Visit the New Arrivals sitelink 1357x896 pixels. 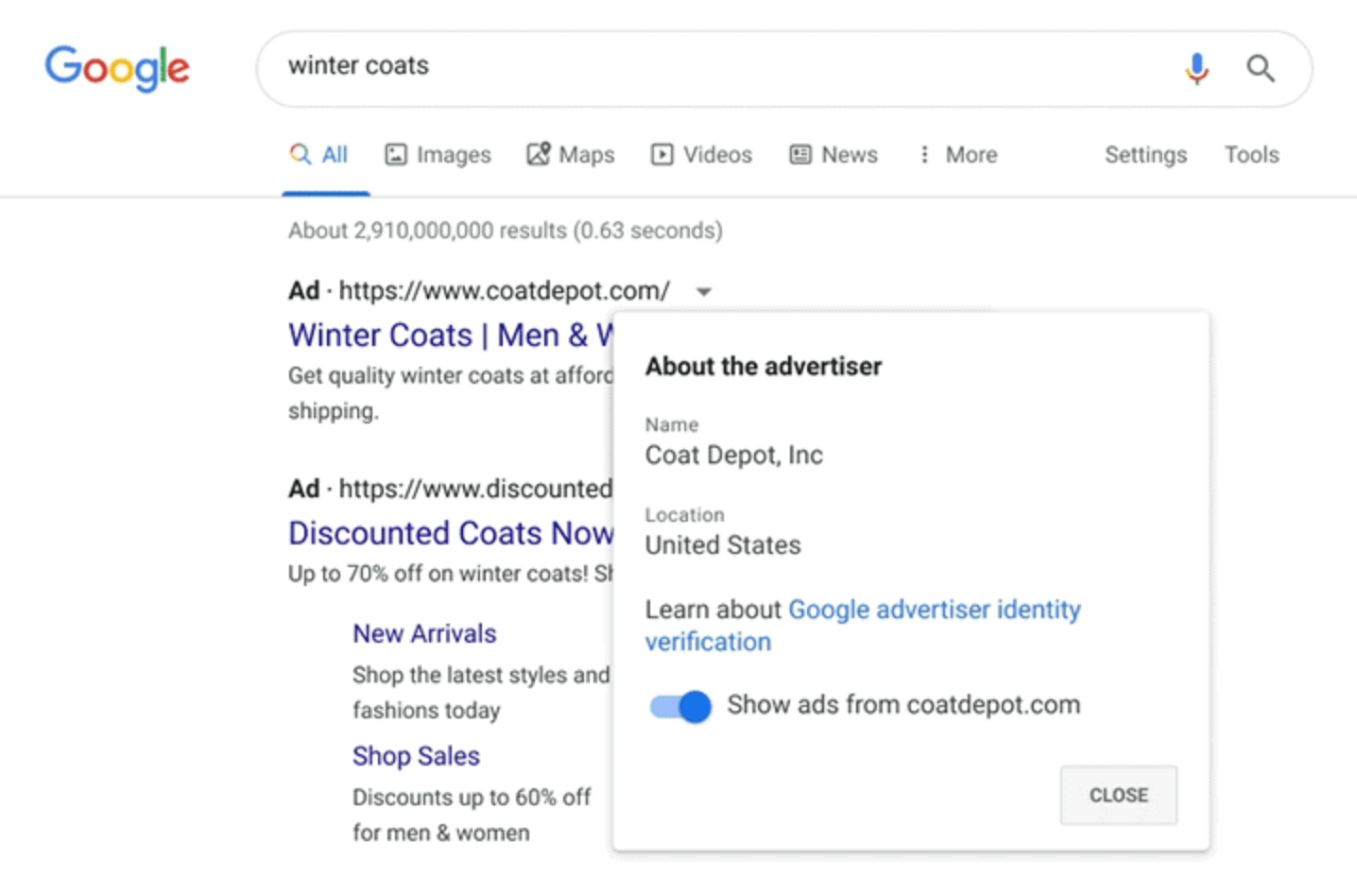pos(424,633)
